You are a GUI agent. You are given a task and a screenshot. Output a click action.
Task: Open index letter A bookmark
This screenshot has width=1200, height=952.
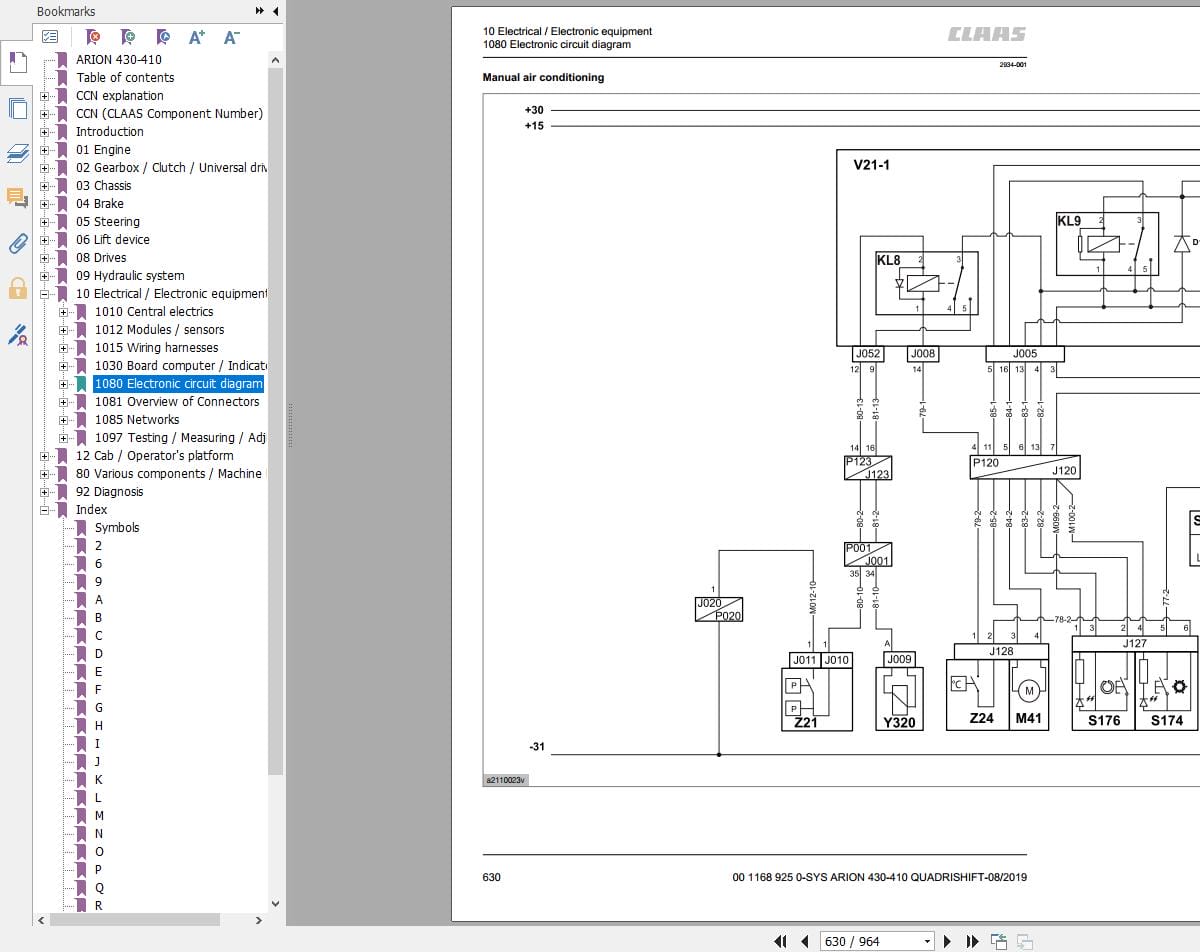(x=99, y=600)
